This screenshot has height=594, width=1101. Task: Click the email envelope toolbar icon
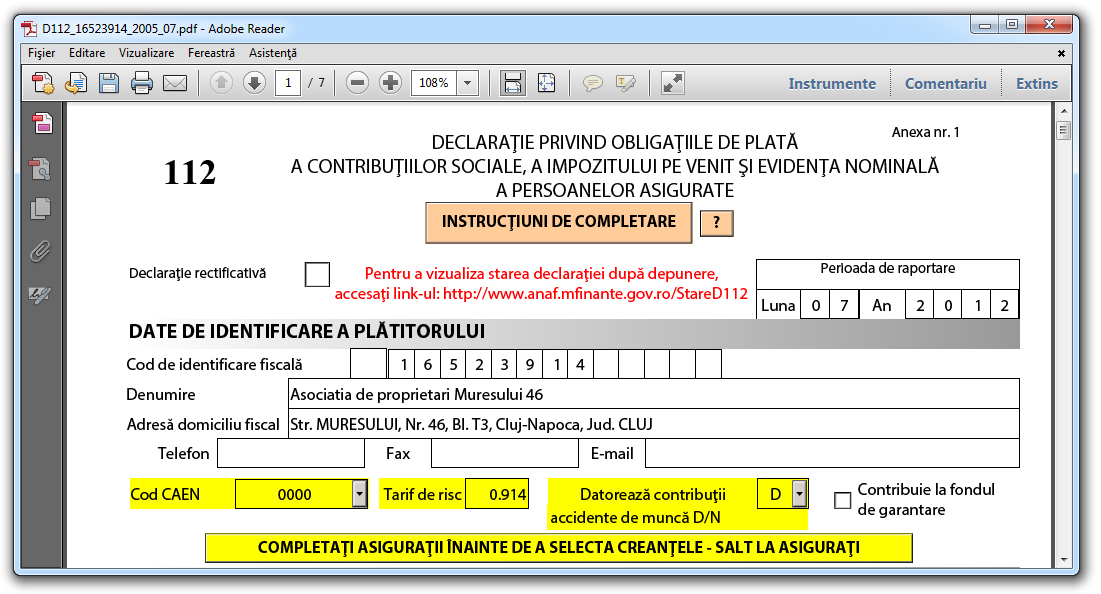click(x=175, y=84)
